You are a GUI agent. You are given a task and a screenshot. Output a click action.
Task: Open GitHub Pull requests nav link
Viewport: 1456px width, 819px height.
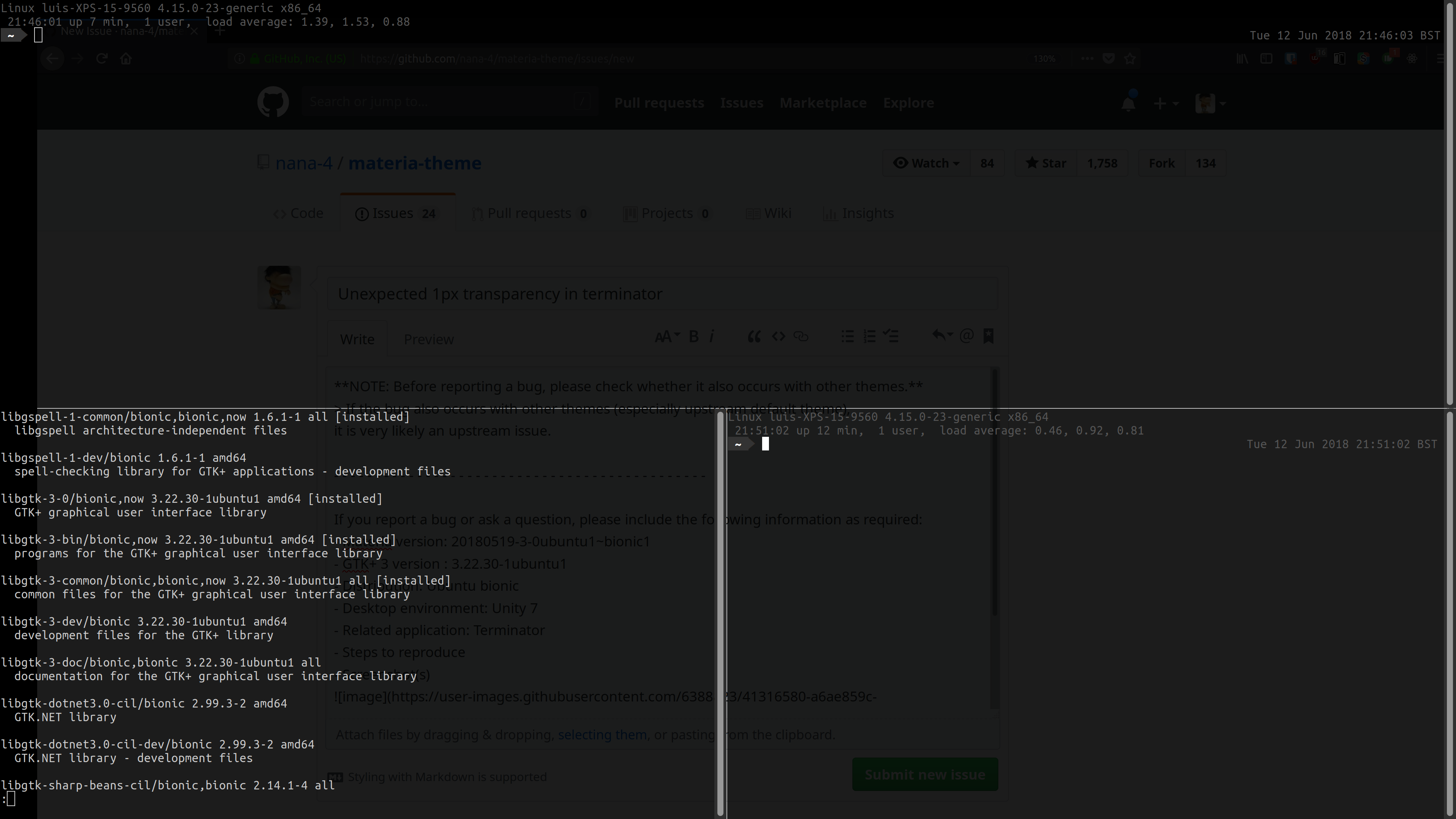coord(659,103)
